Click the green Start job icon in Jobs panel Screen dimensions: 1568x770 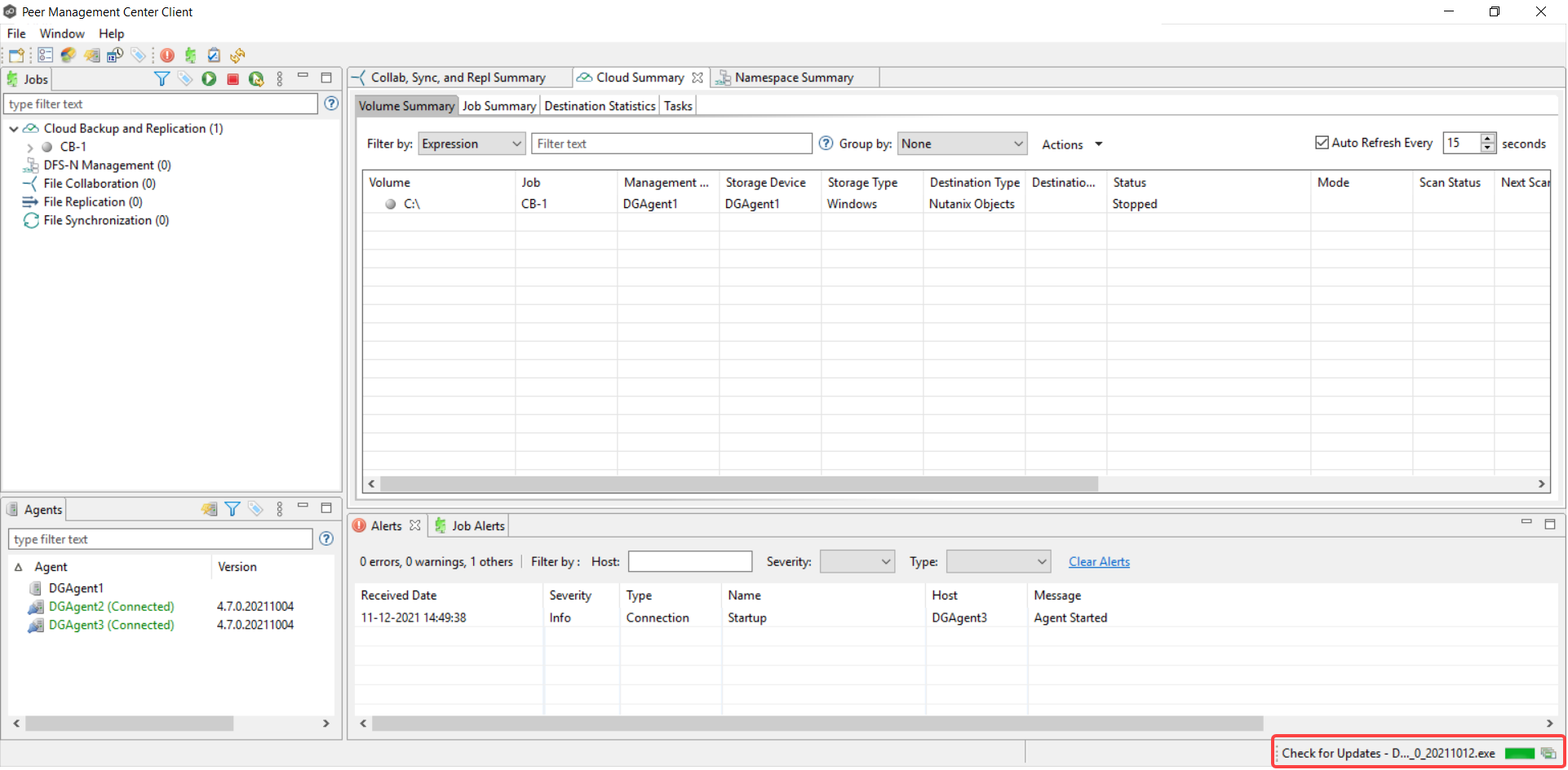click(x=209, y=79)
